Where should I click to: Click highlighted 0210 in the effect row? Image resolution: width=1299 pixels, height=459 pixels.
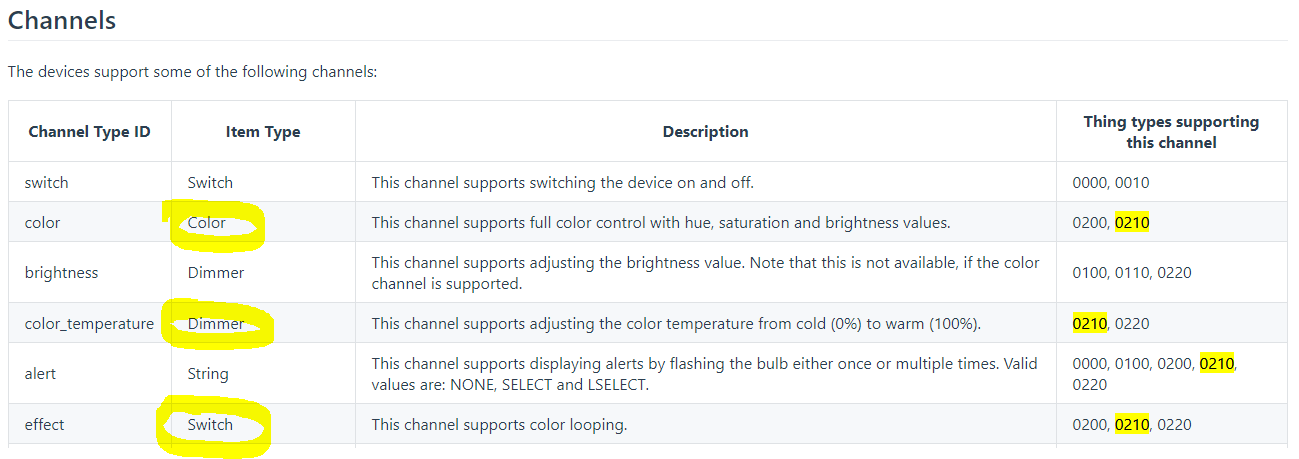1132,424
